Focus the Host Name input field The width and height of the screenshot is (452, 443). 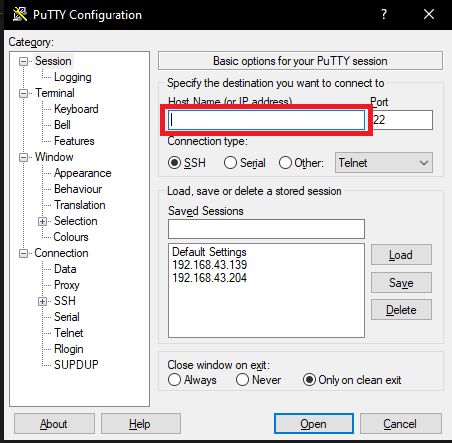click(266, 120)
